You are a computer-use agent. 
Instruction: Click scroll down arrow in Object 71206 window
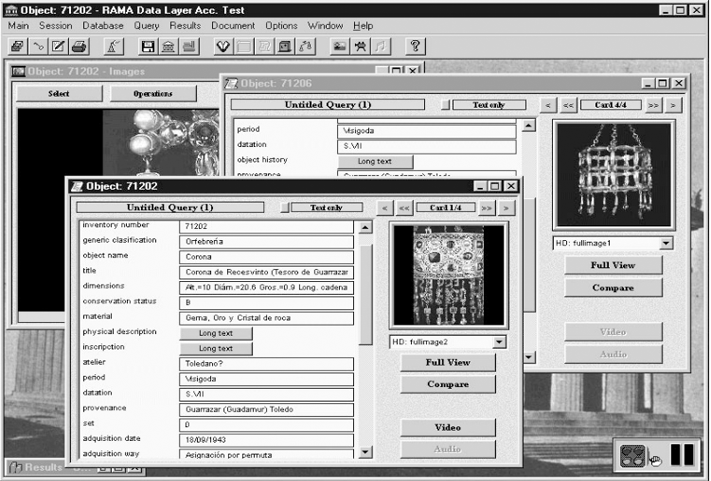tap(529, 357)
